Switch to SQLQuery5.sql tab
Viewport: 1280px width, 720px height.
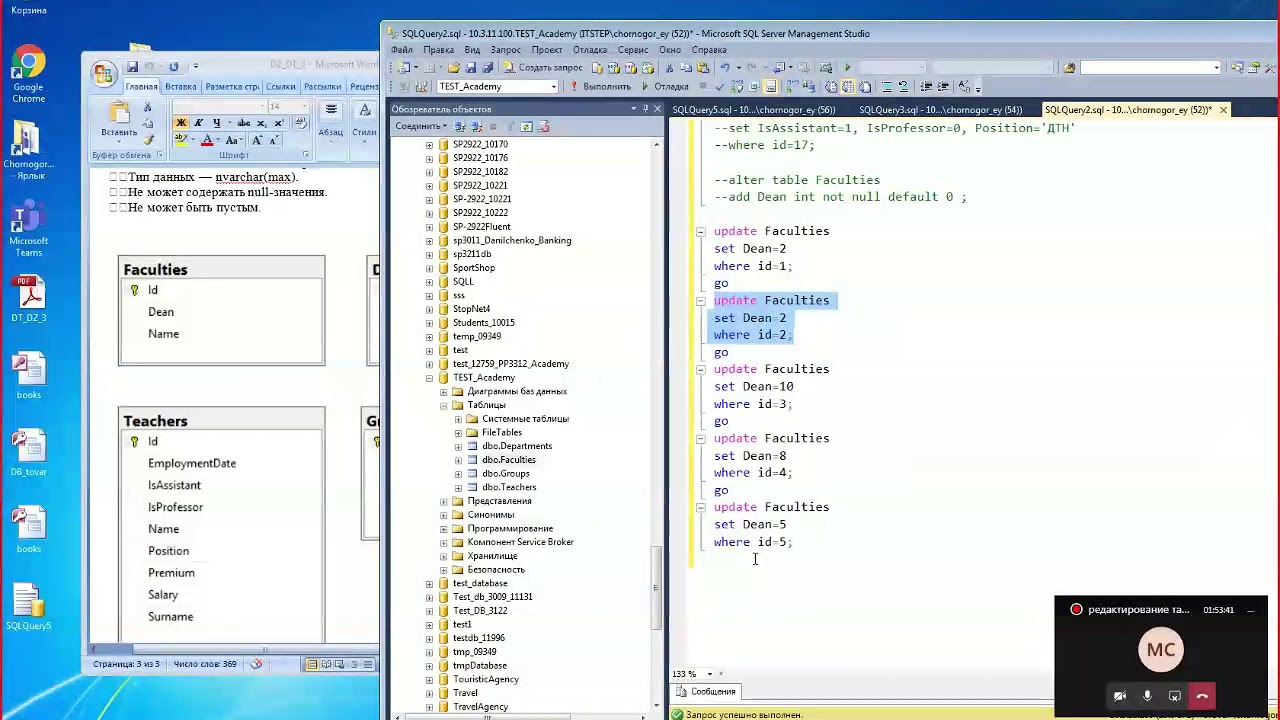(753, 110)
